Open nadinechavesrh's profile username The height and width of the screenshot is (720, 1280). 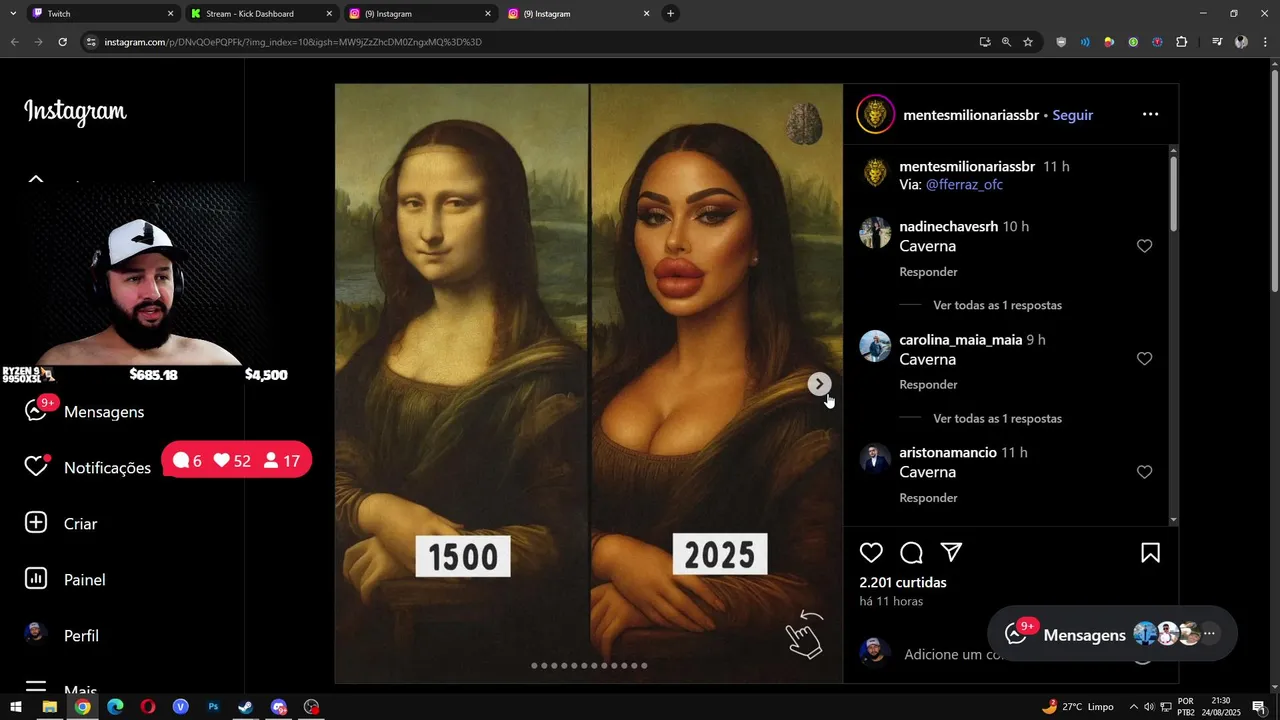pos(948,227)
